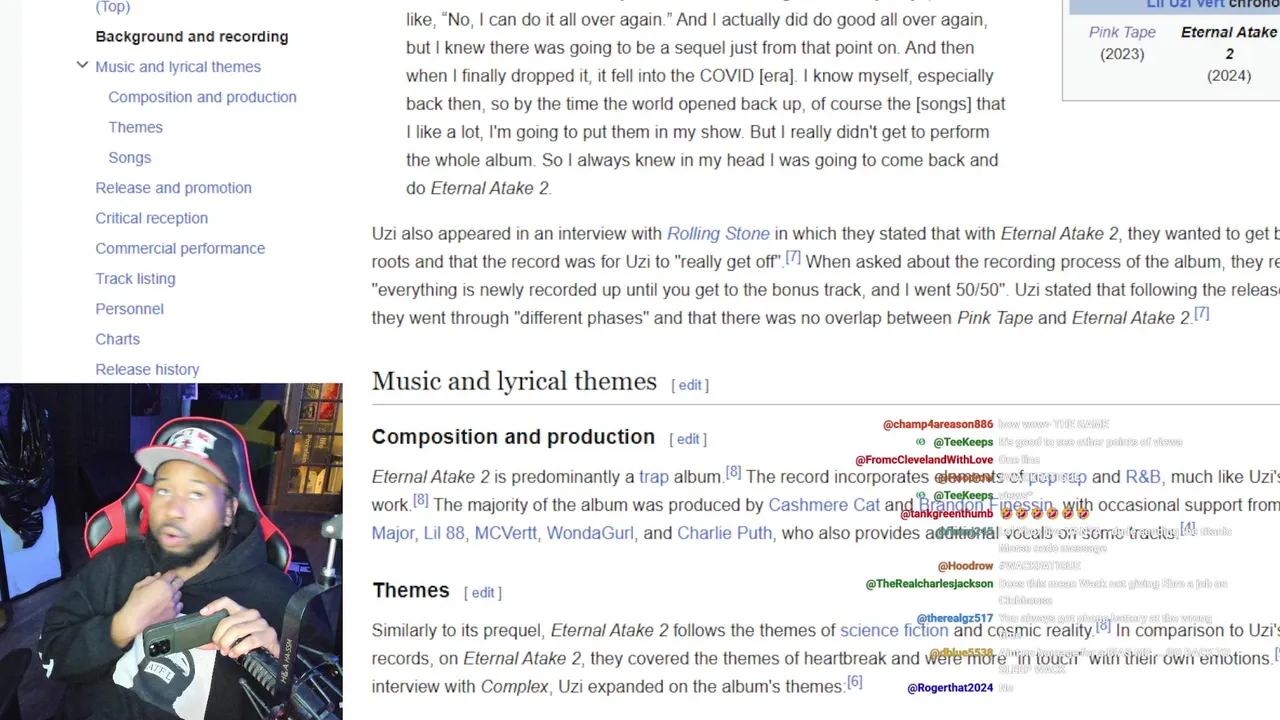Open Background and recording in contents
The image size is (1280, 720).
point(192,36)
